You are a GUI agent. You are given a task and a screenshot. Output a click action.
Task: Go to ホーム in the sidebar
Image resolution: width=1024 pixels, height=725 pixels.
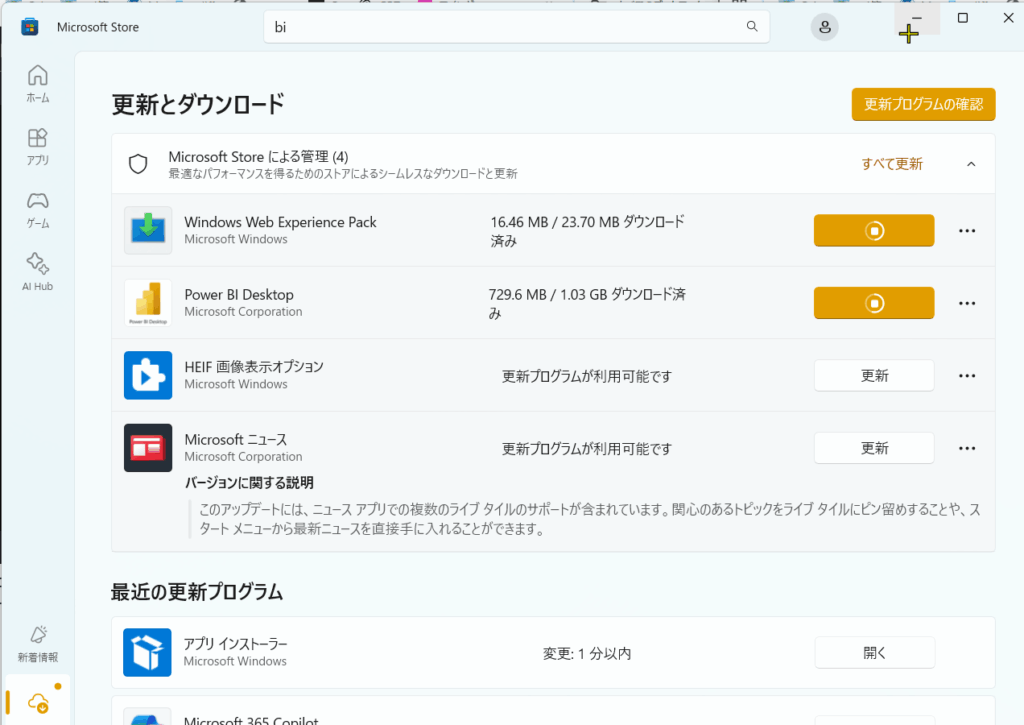pyautogui.click(x=37, y=84)
